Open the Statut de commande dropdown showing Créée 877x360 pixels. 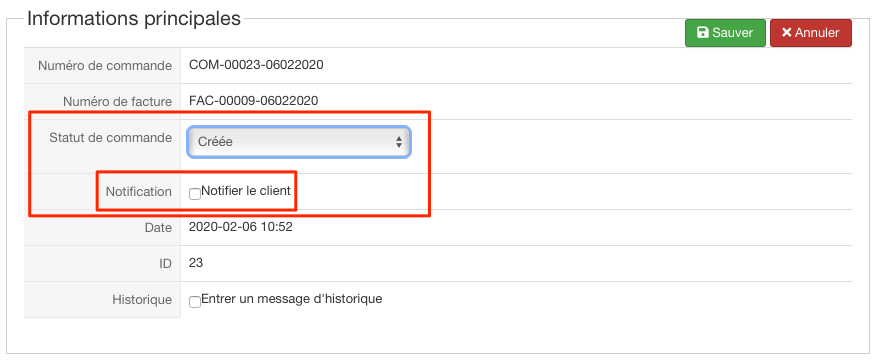(299, 142)
